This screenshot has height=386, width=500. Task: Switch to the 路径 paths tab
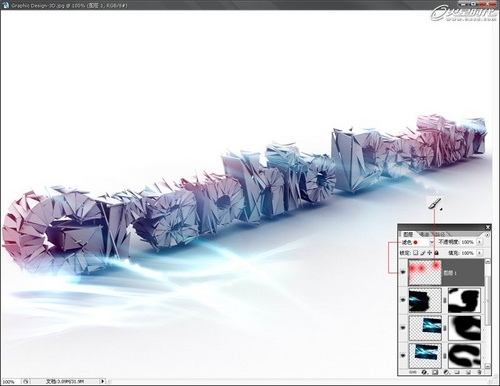439,234
